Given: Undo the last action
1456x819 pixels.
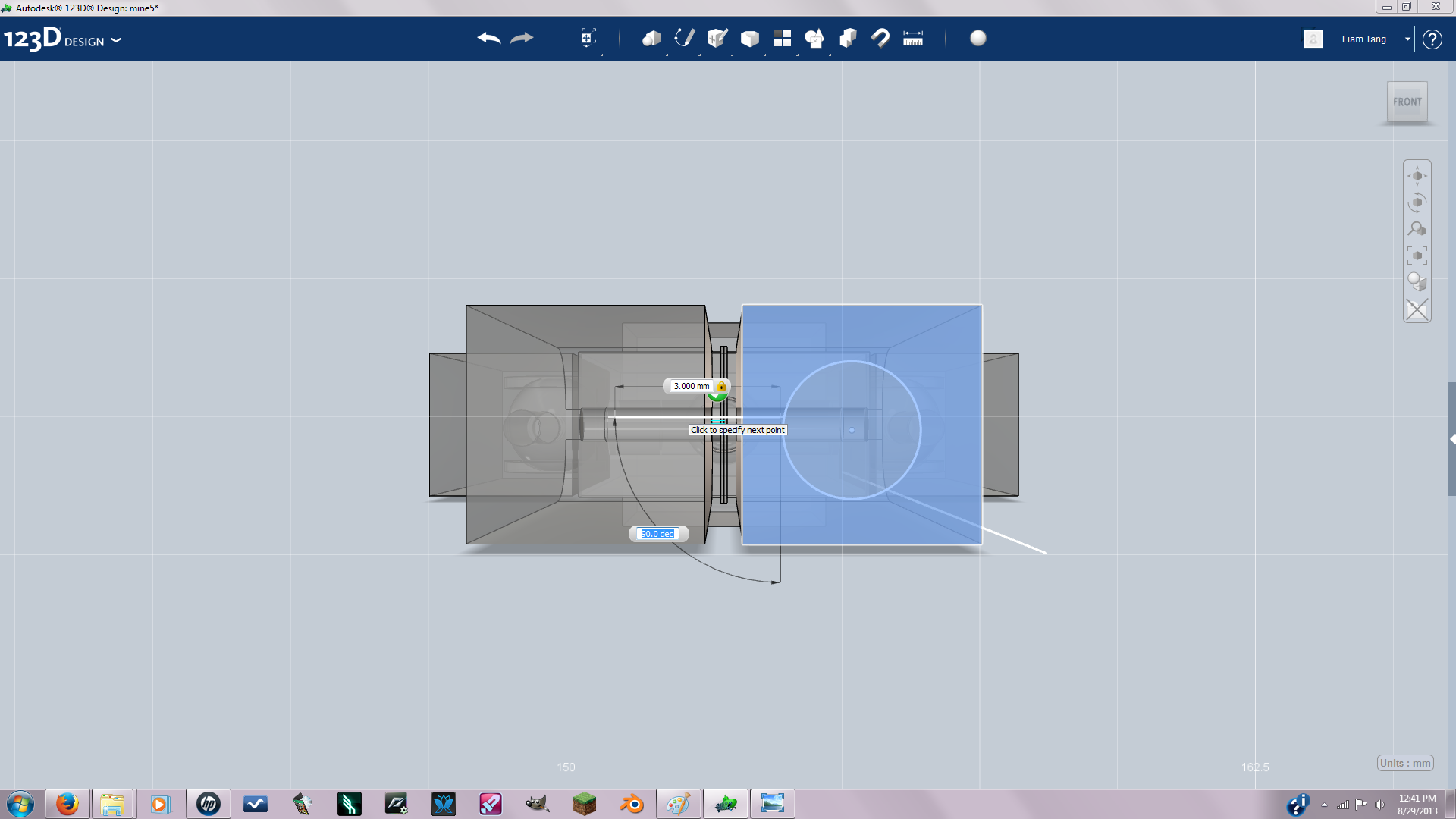Looking at the screenshot, I should (489, 38).
